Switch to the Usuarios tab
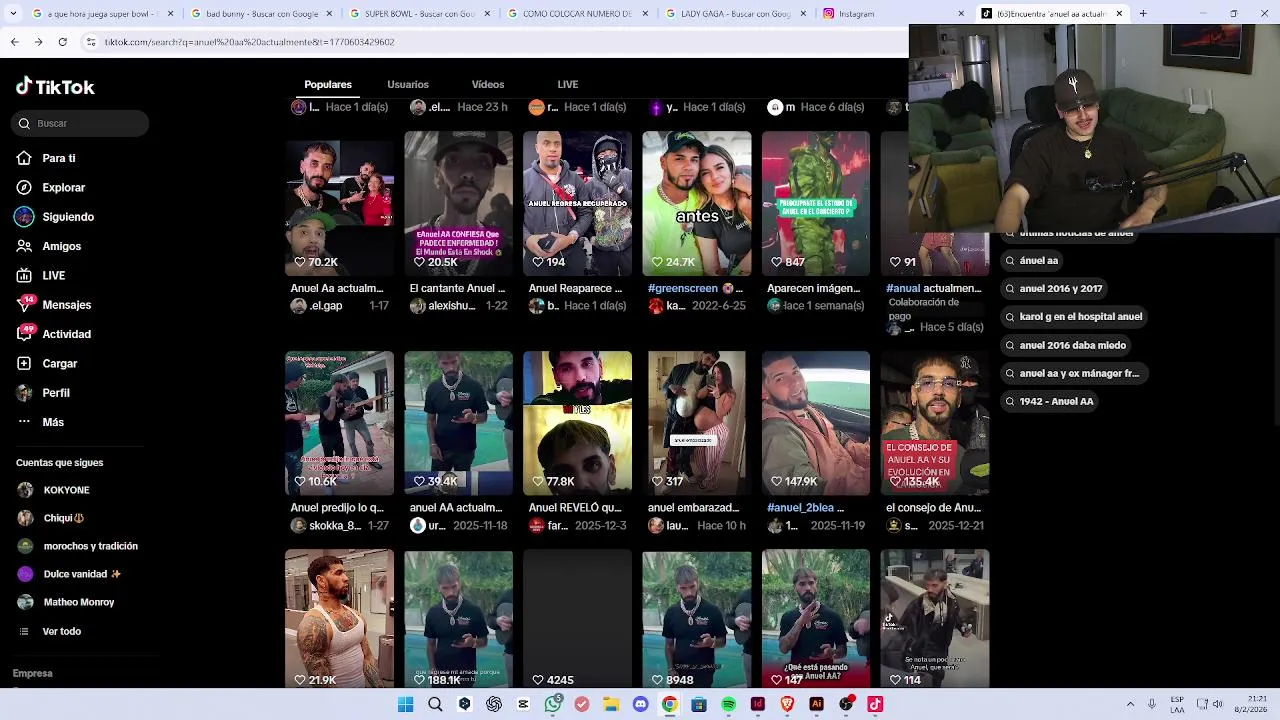The width and height of the screenshot is (1280, 720). point(408,84)
